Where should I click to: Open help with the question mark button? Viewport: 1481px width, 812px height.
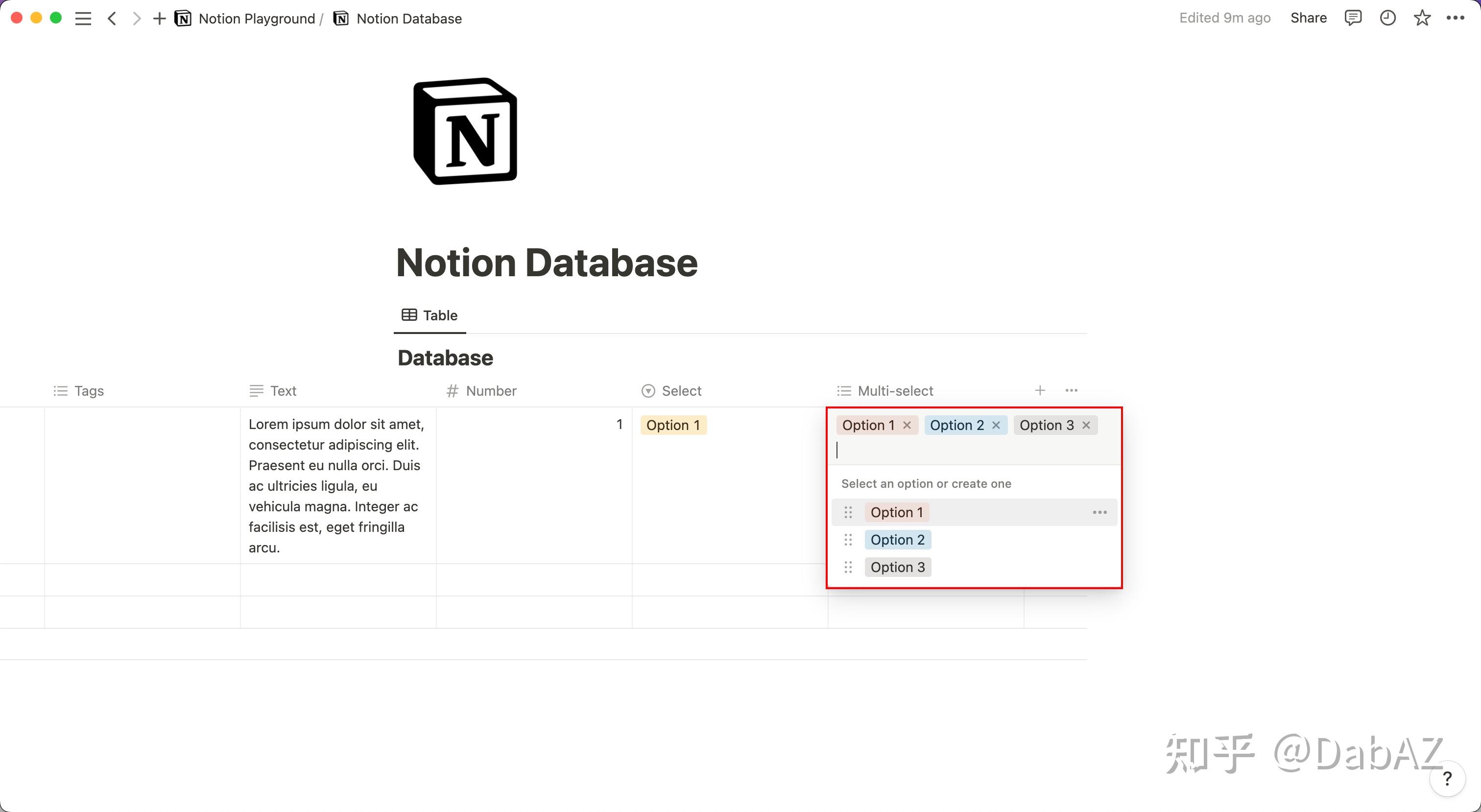1447,779
